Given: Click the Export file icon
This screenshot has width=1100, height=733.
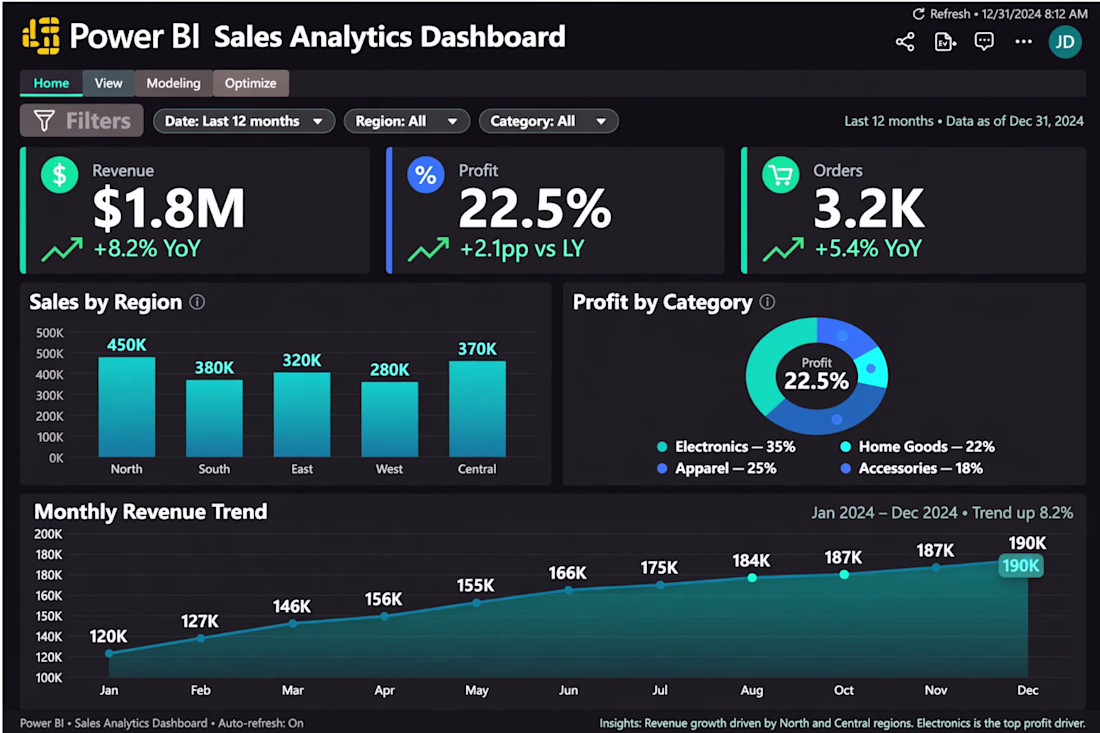Looking at the screenshot, I should coord(945,42).
